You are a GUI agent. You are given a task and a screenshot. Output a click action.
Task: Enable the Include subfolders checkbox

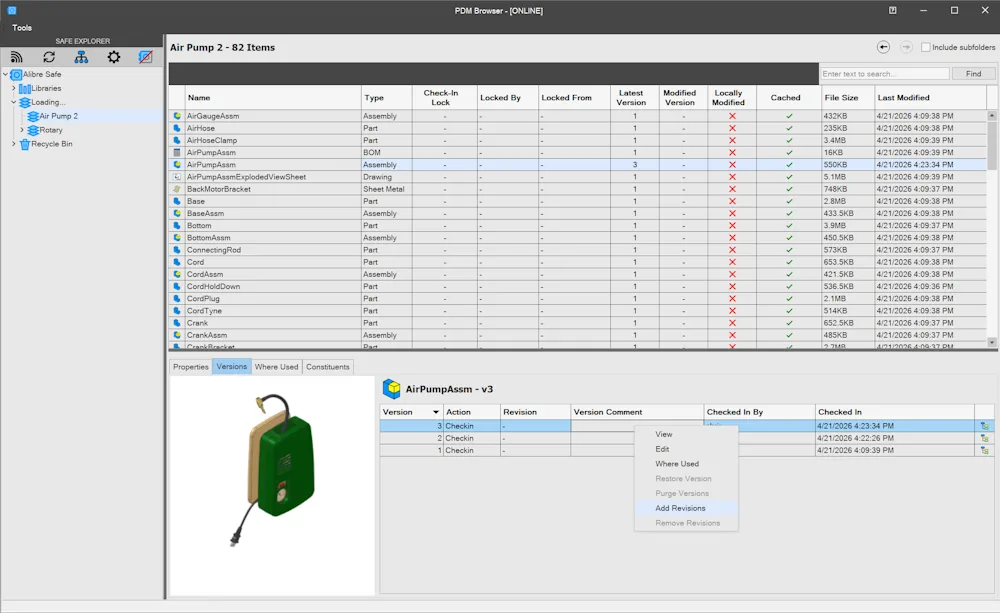pyautogui.click(x=925, y=47)
